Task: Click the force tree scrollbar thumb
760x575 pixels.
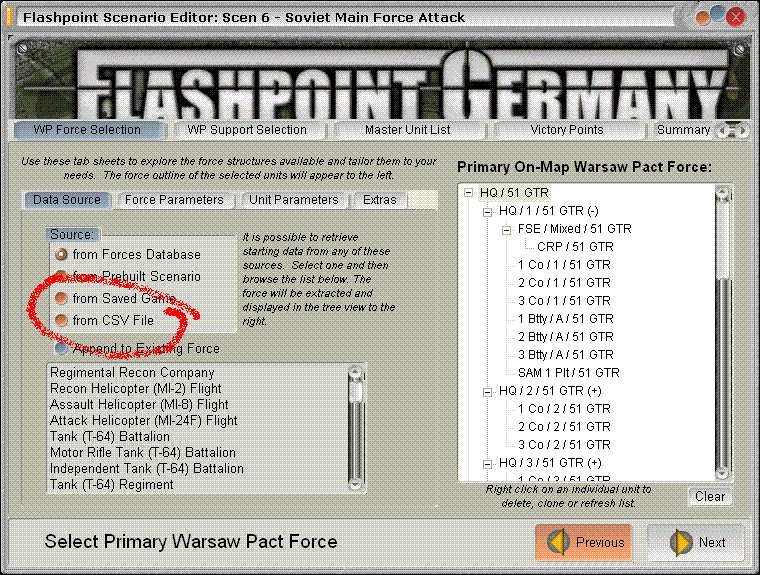Action: (x=723, y=239)
